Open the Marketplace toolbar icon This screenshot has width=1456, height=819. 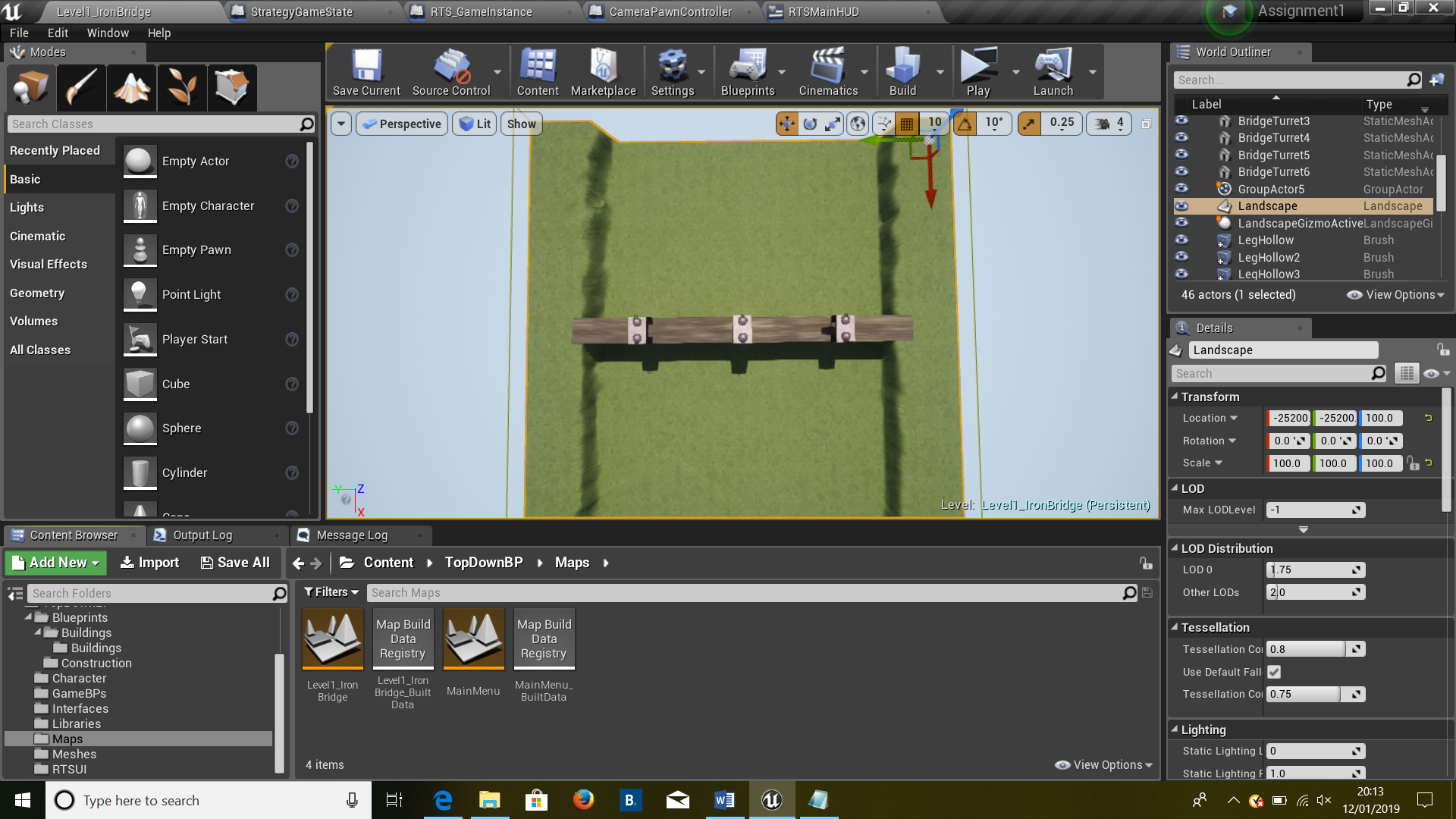pyautogui.click(x=603, y=72)
